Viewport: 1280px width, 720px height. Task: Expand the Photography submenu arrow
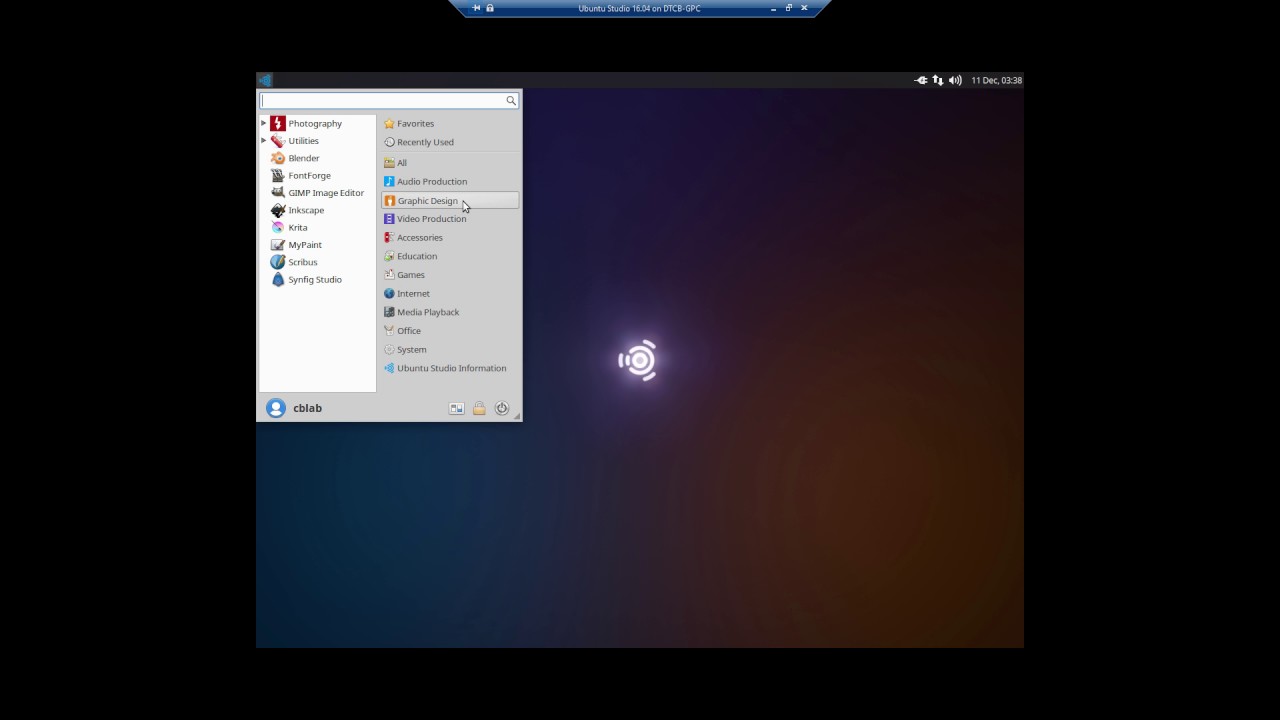264,123
